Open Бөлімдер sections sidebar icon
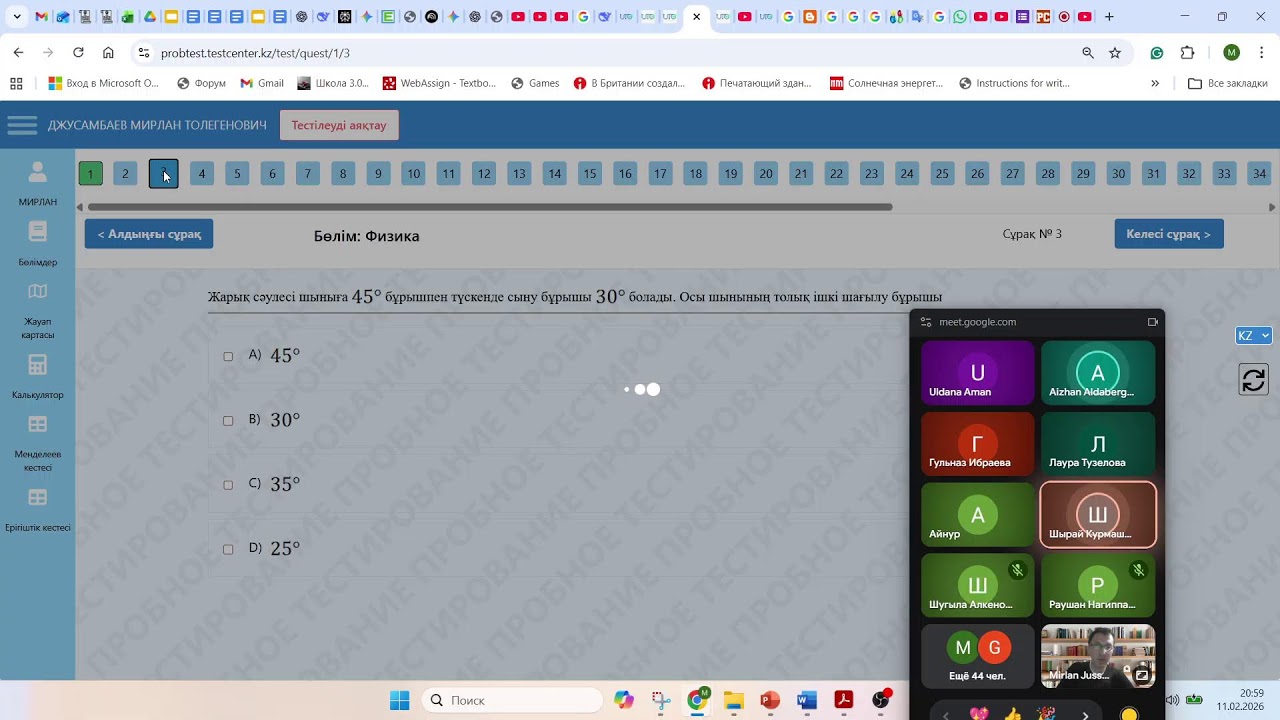 coord(37,232)
